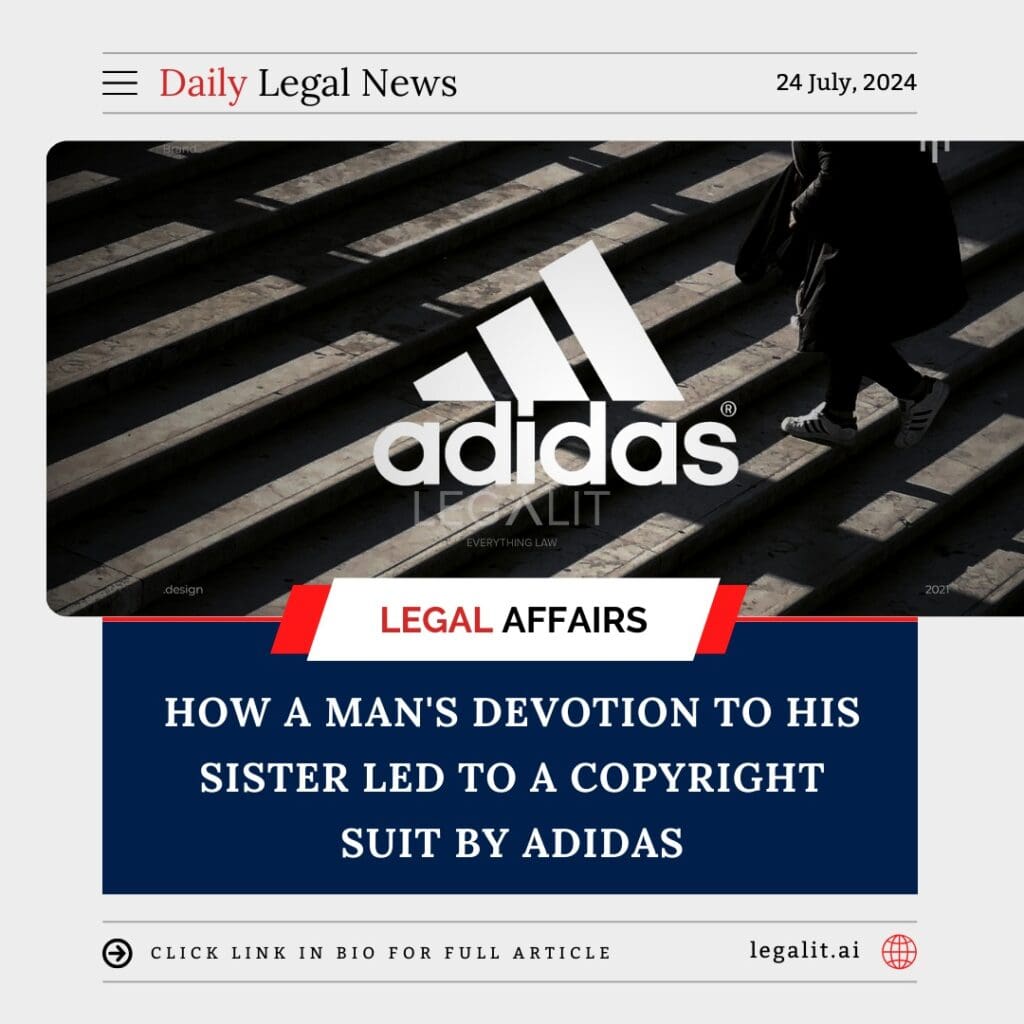This screenshot has width=1024, height=1024.
Task: Open the legalit.ai website link
Action: coord(805,950)
